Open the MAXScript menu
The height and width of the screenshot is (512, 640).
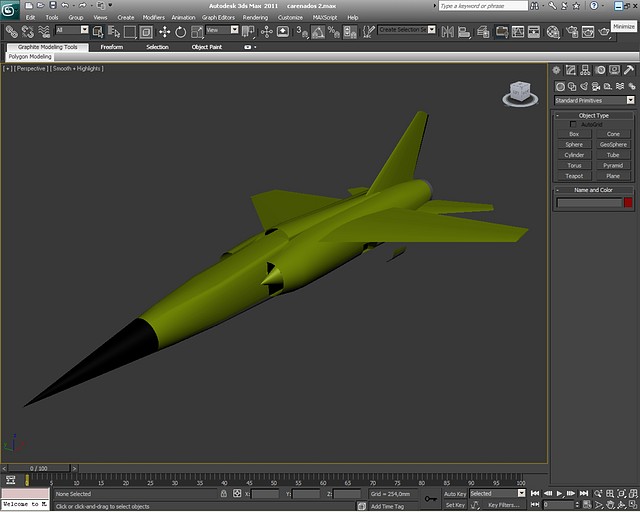point(325,18)
